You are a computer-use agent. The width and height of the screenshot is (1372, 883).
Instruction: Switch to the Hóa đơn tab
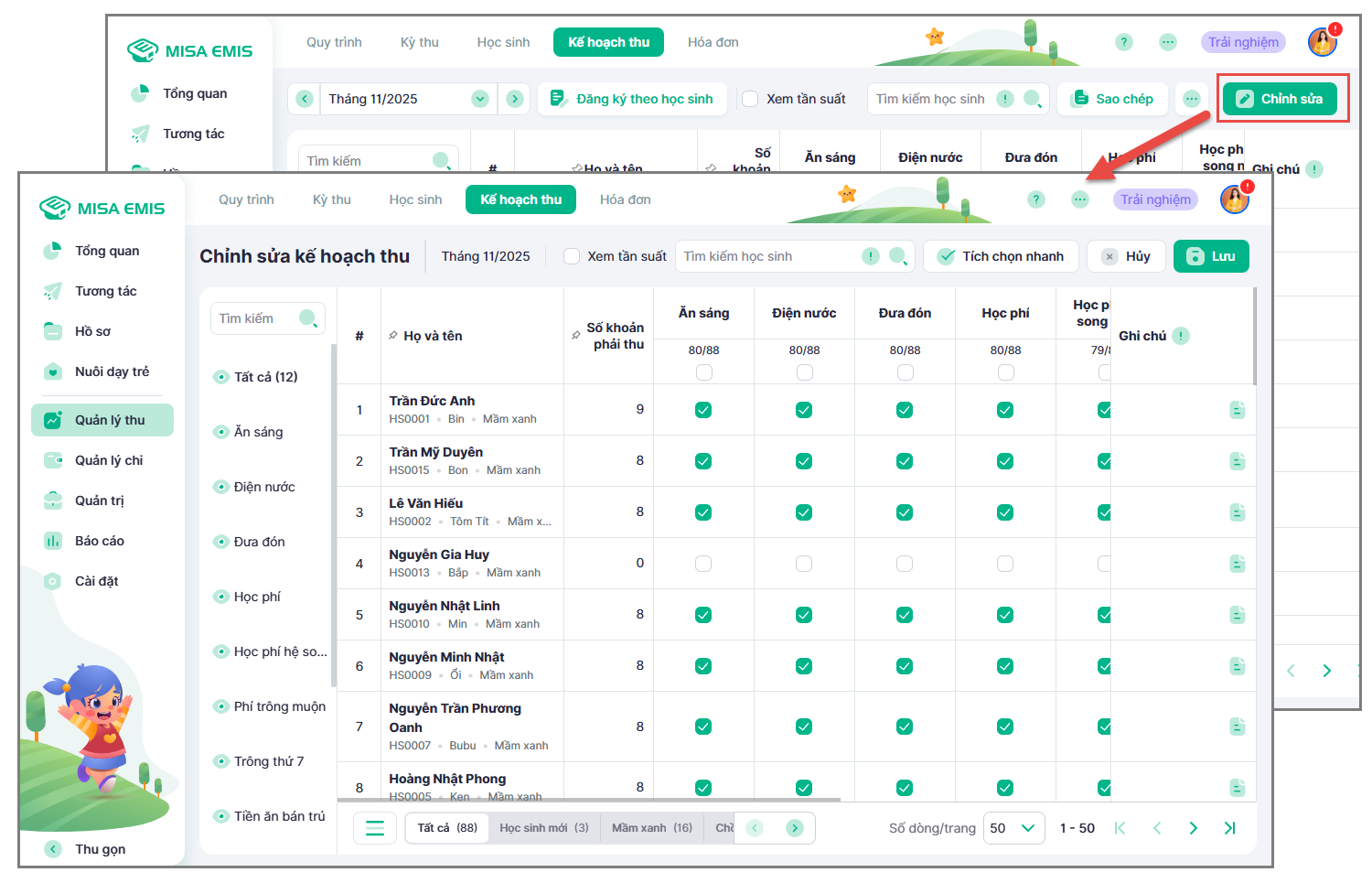[625, 199]
